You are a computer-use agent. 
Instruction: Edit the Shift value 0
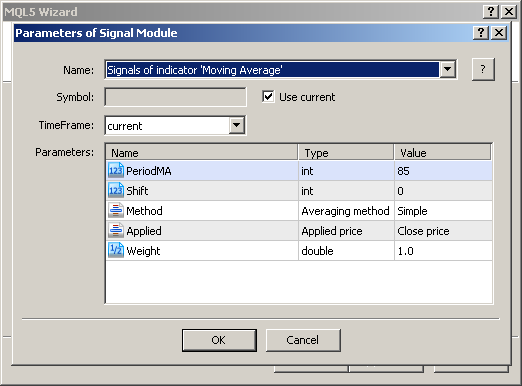(x=443, y=191)
